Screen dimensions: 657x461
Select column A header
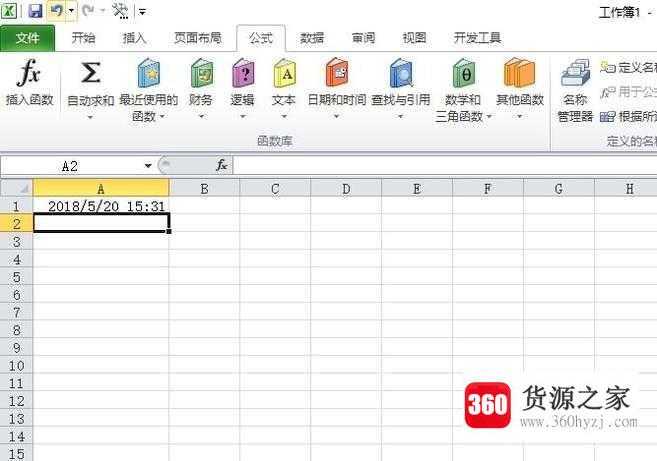click(101, 189)
